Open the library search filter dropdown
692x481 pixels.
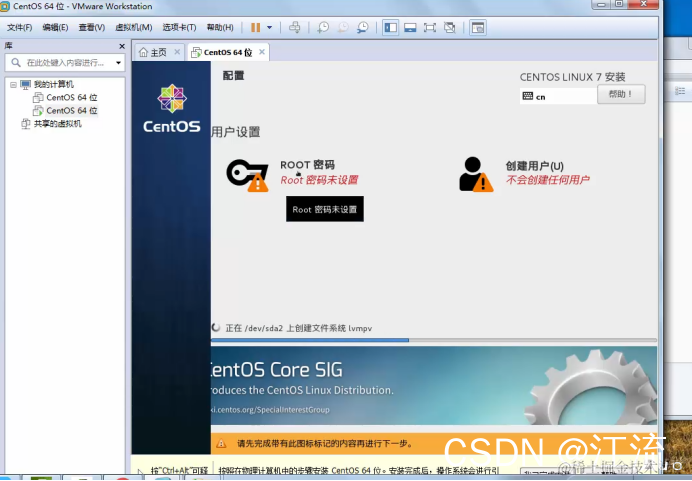coord(118,63)
